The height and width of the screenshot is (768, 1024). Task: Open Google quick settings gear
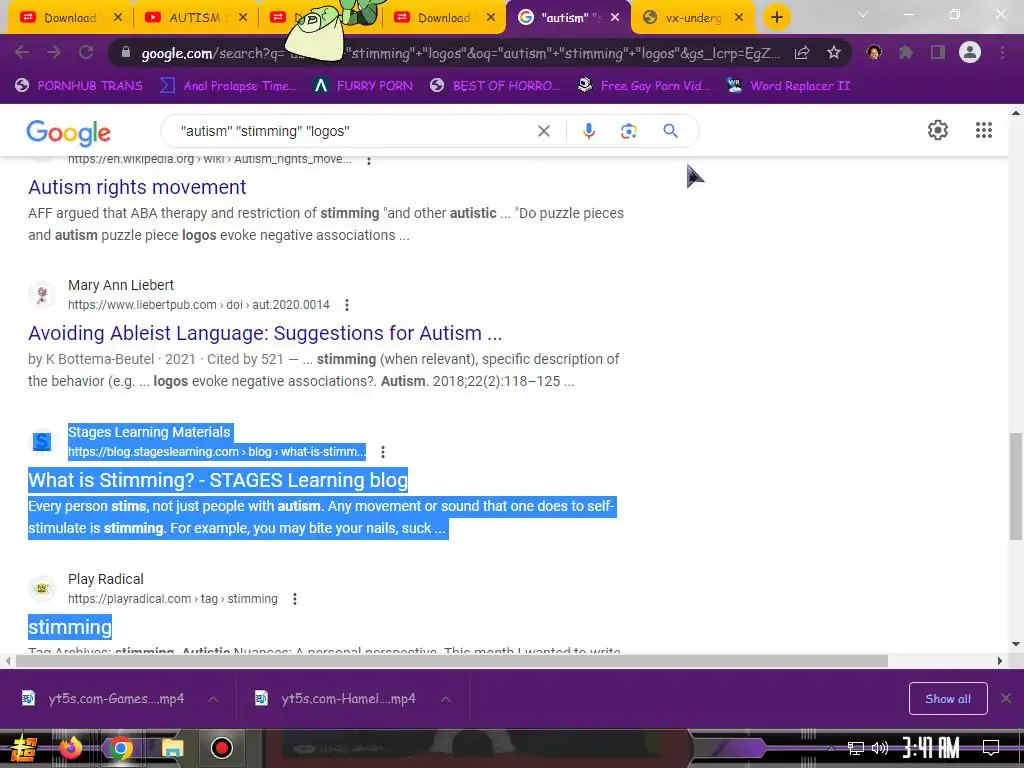(x=938, y=130)
